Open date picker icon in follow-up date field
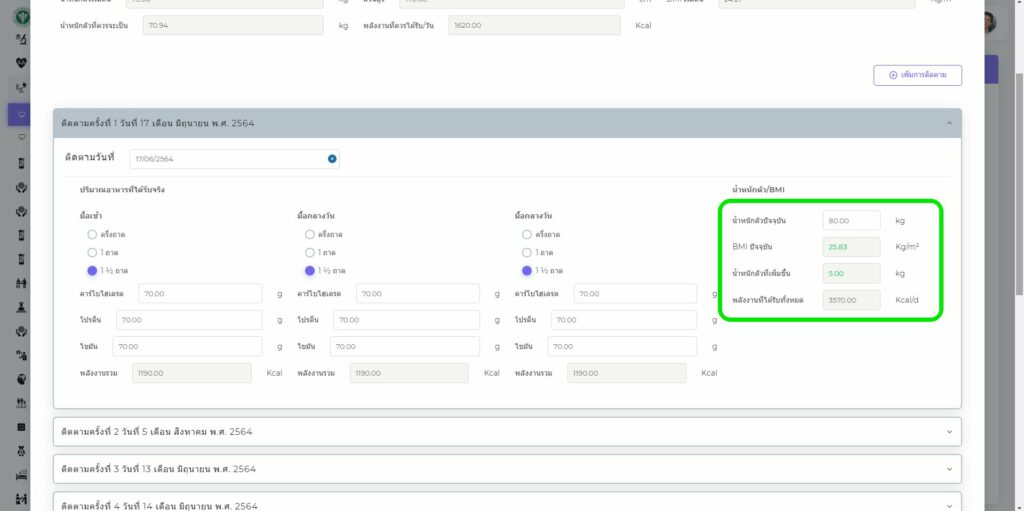Screen dimensions: 1024x511 pyautogui.click(x=332, y=159)
